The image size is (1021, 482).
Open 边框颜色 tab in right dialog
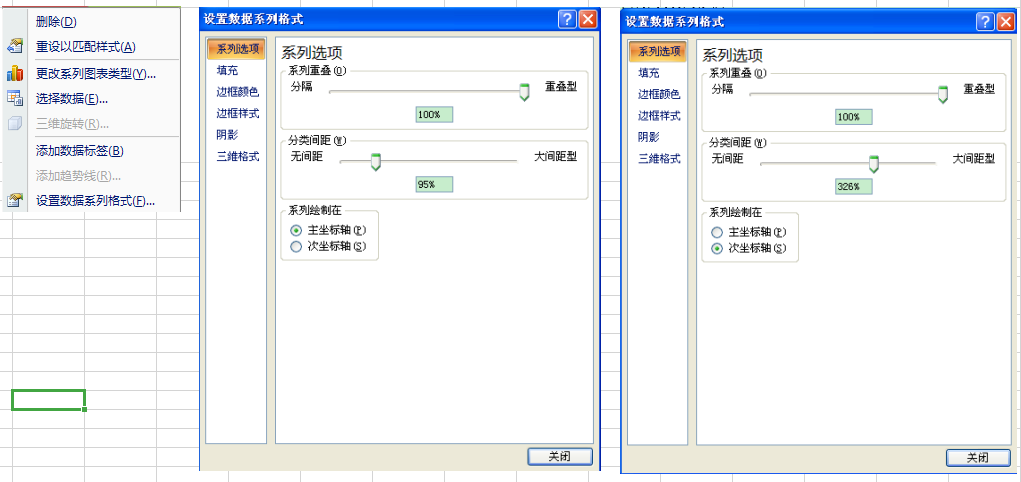pos(659,94)
